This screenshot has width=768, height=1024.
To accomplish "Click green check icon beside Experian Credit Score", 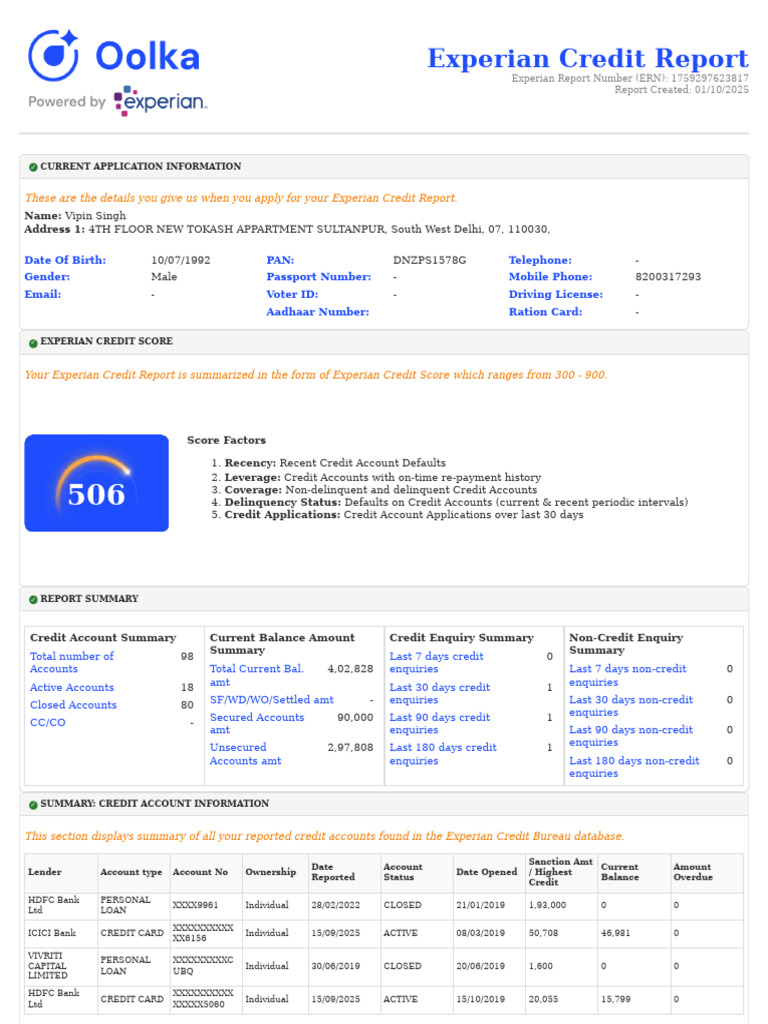I will click(33, 342).
